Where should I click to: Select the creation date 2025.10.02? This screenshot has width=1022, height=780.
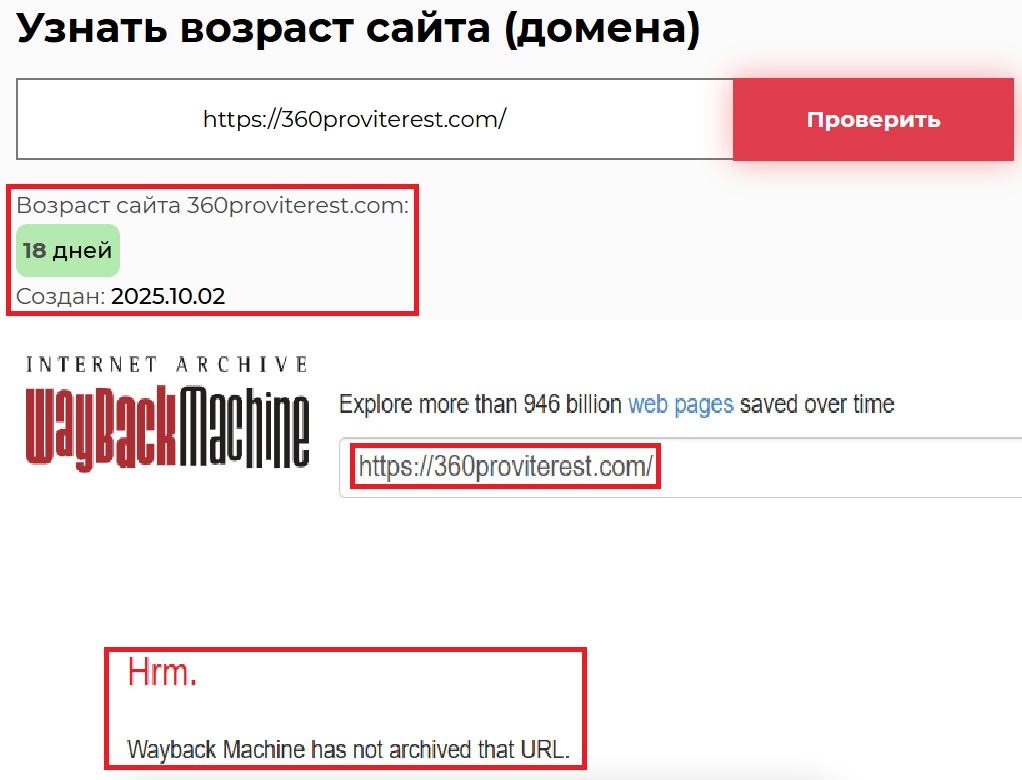[168, 296]
